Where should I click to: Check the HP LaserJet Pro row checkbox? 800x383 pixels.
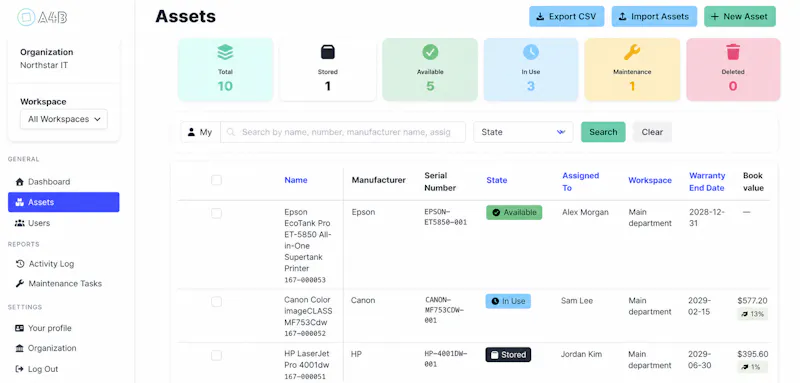216,355
